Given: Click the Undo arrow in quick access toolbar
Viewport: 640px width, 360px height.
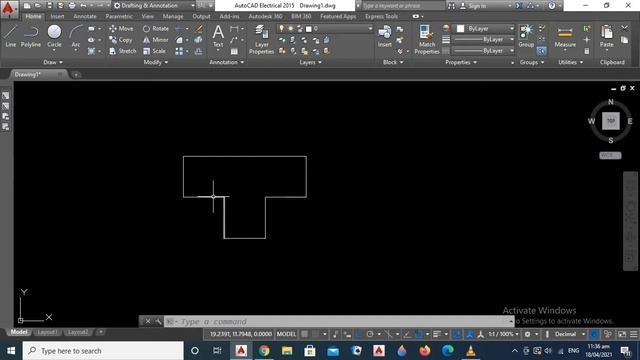Looking at the screenshot, I should (83, 6).
